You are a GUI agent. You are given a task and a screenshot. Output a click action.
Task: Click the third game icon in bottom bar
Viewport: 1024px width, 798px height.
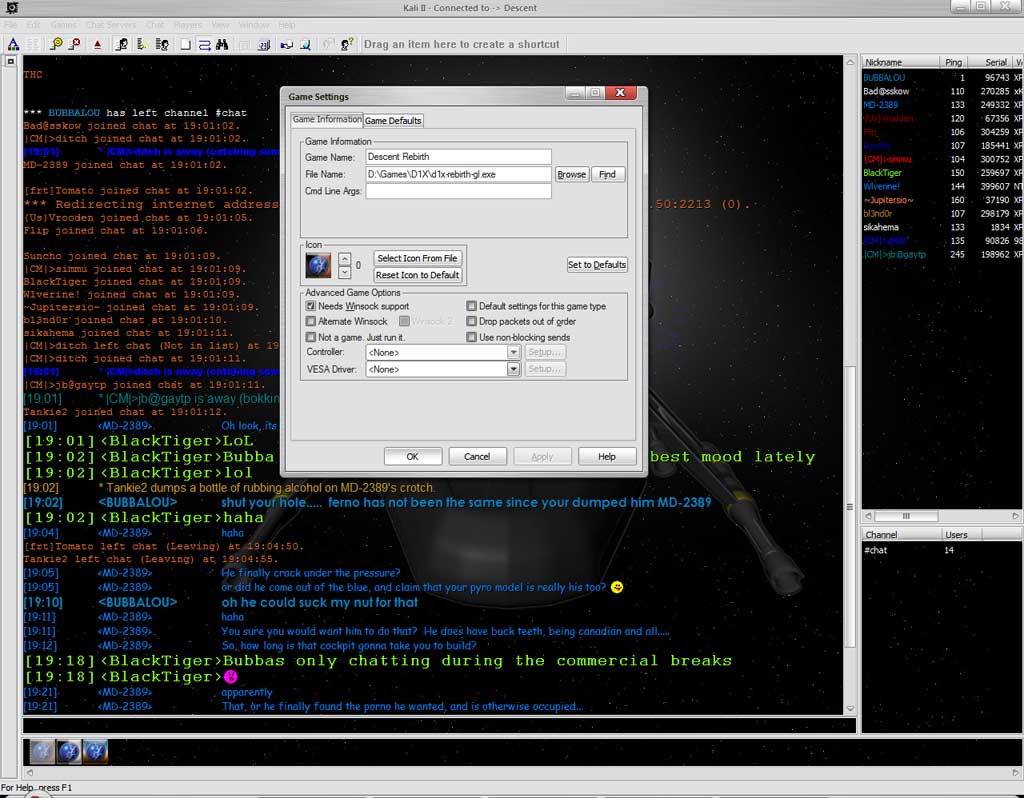[x=95, y=752]
